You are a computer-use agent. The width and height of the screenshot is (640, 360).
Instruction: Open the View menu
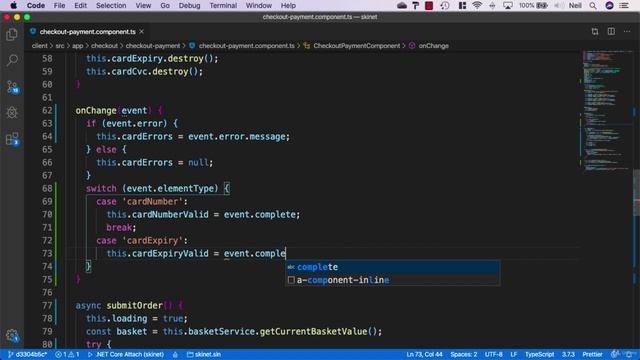click(143, 5)
